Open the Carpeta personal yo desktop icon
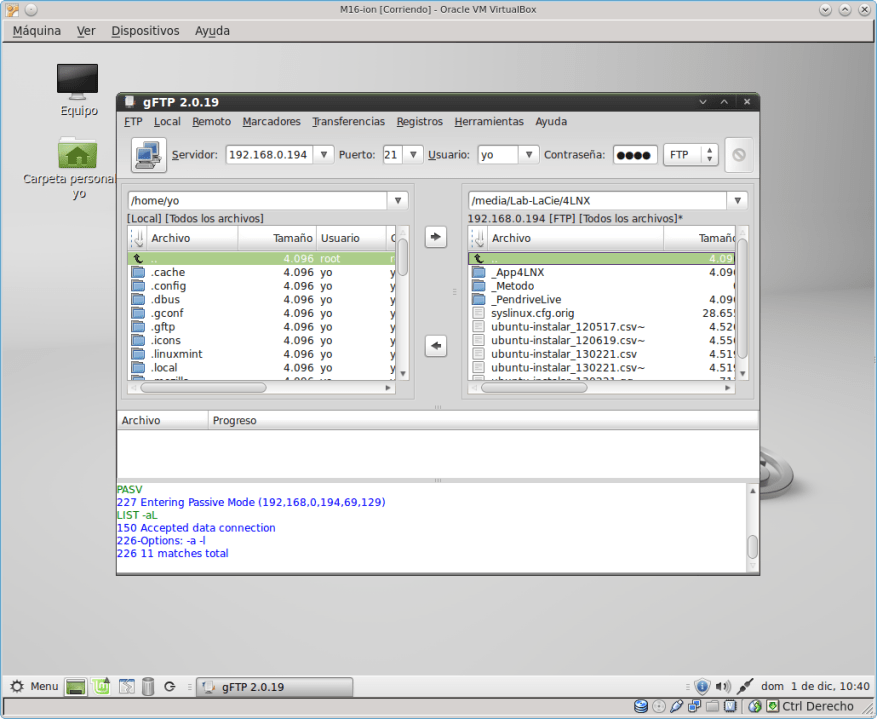The width and height of the screenshot is (877, 719). [x=77, y=154]
